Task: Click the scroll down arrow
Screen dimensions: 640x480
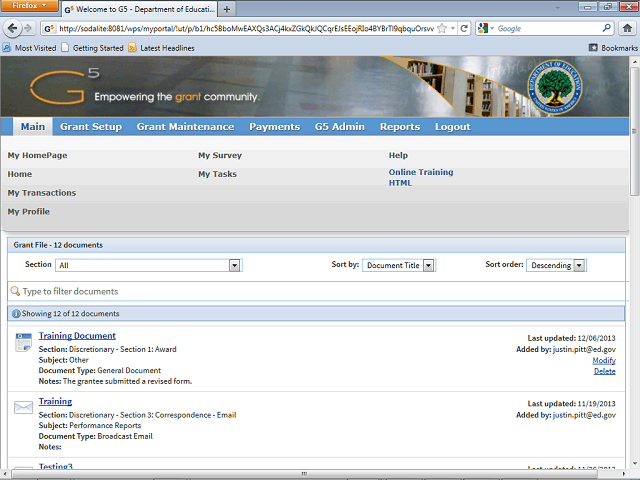Action: click(635, 464)
